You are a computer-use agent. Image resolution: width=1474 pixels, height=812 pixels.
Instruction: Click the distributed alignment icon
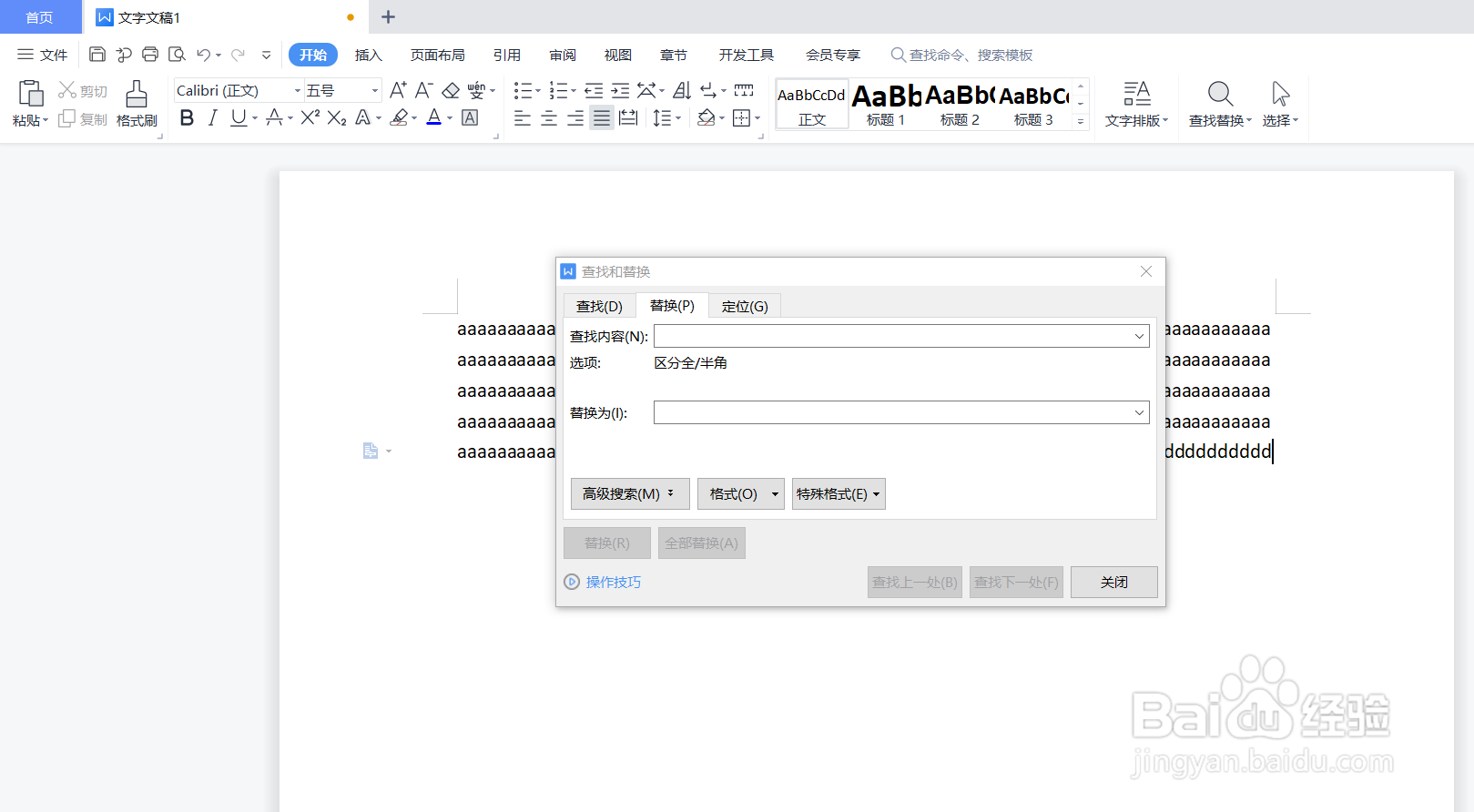point(628,118)
